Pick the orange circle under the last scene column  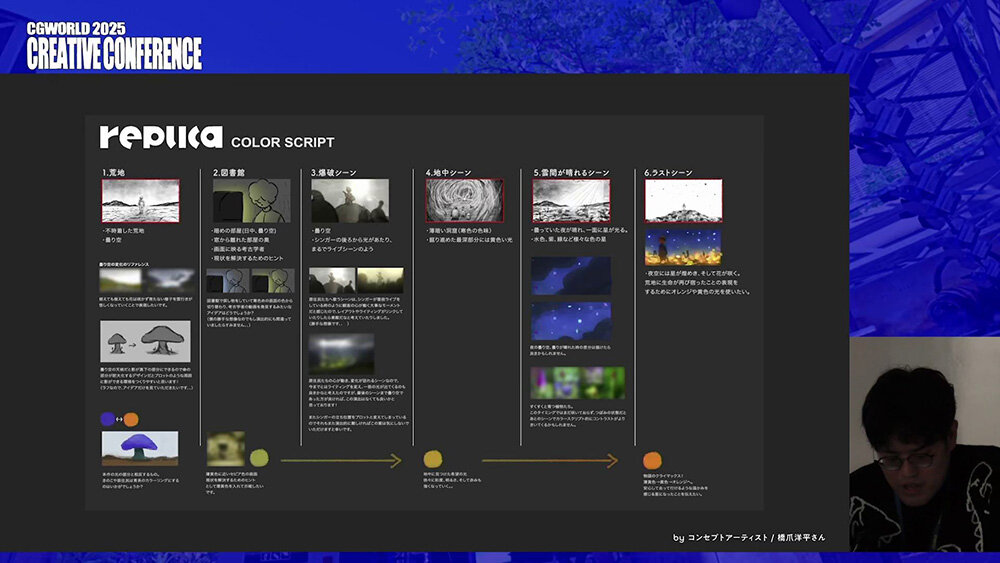click(x=653, y=460)
